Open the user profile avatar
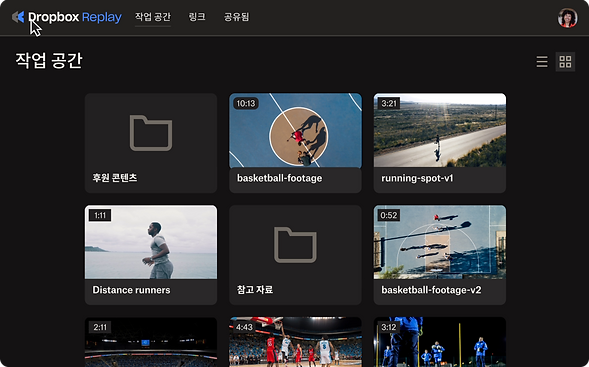Screen dimensions: 589x367 pos(567,18)
